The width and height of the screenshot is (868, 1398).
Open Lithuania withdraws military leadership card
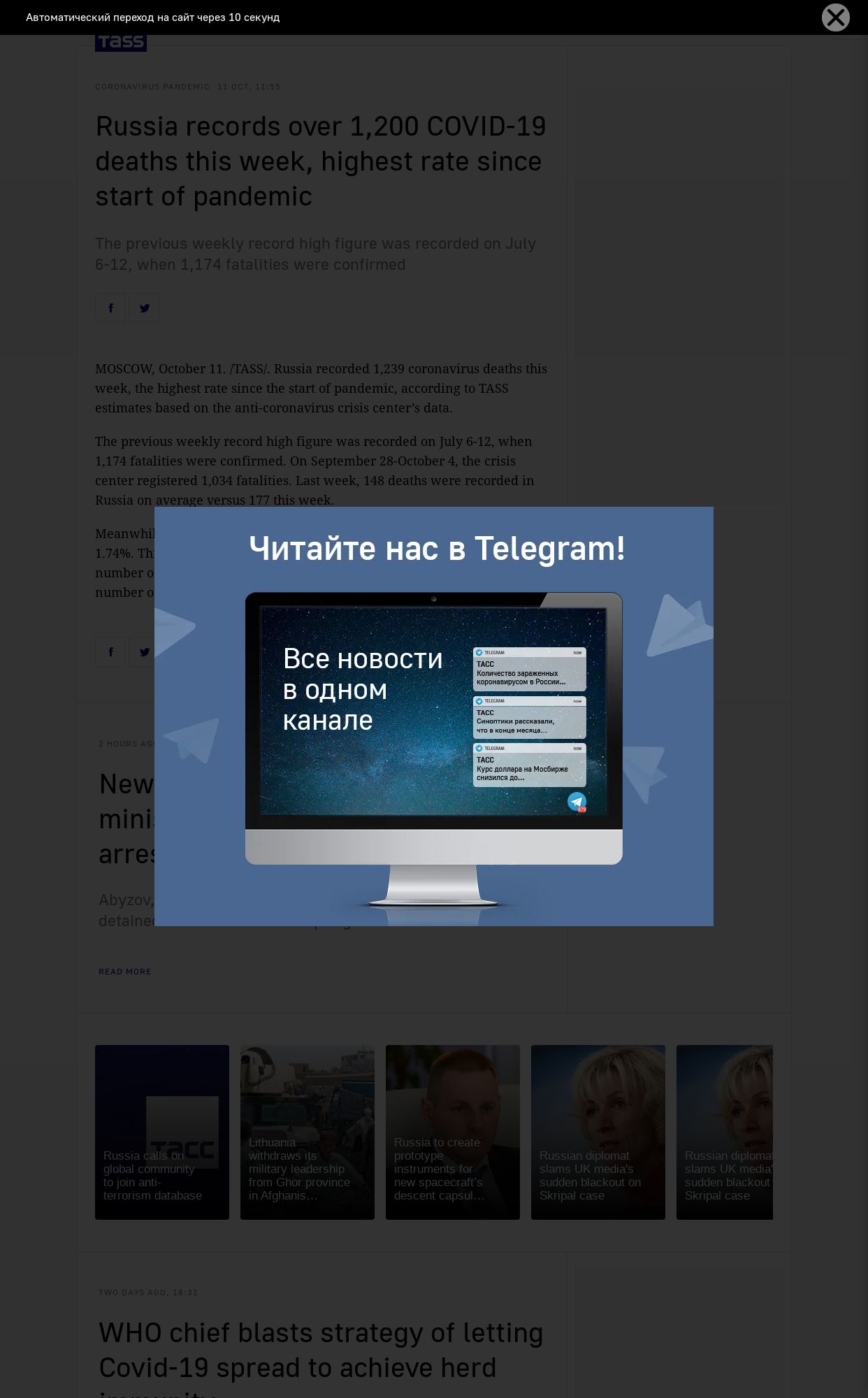pyautogui.click(x=308, y=1132)
